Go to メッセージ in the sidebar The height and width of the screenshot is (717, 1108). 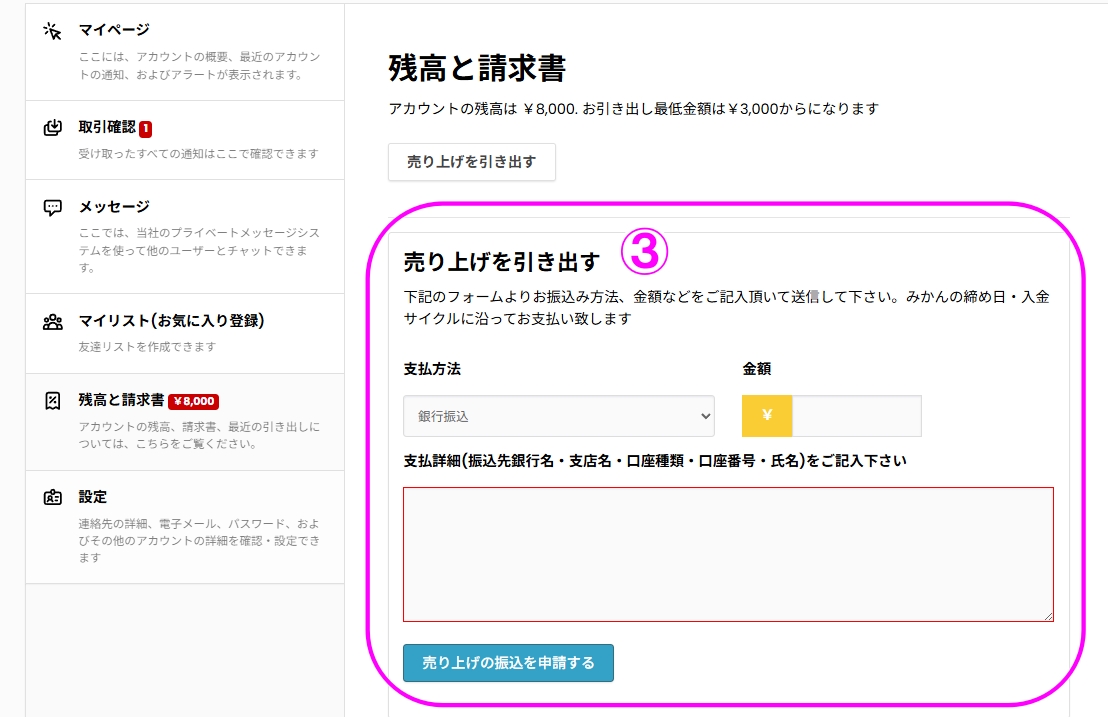(x=112, y=206)
